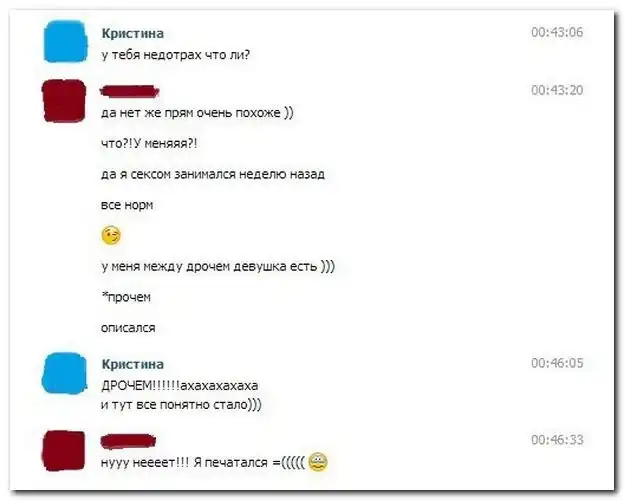Click Кристина's second blue avatar
Image resolution: width=625 pixels, height=501 pixels.
pos(65,373)
